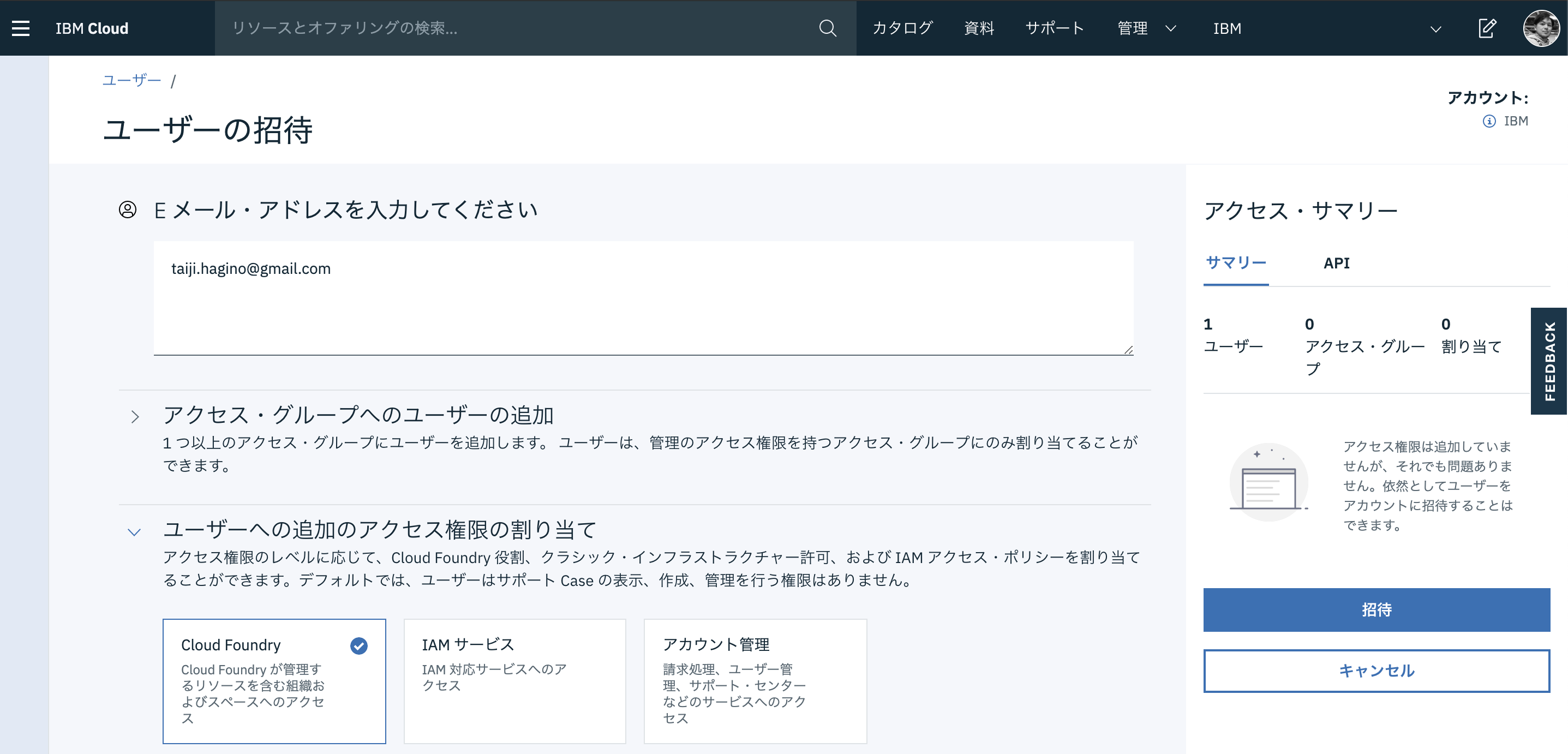
Task: Open the hamburger navigation menu
Action: click(21, 28)
